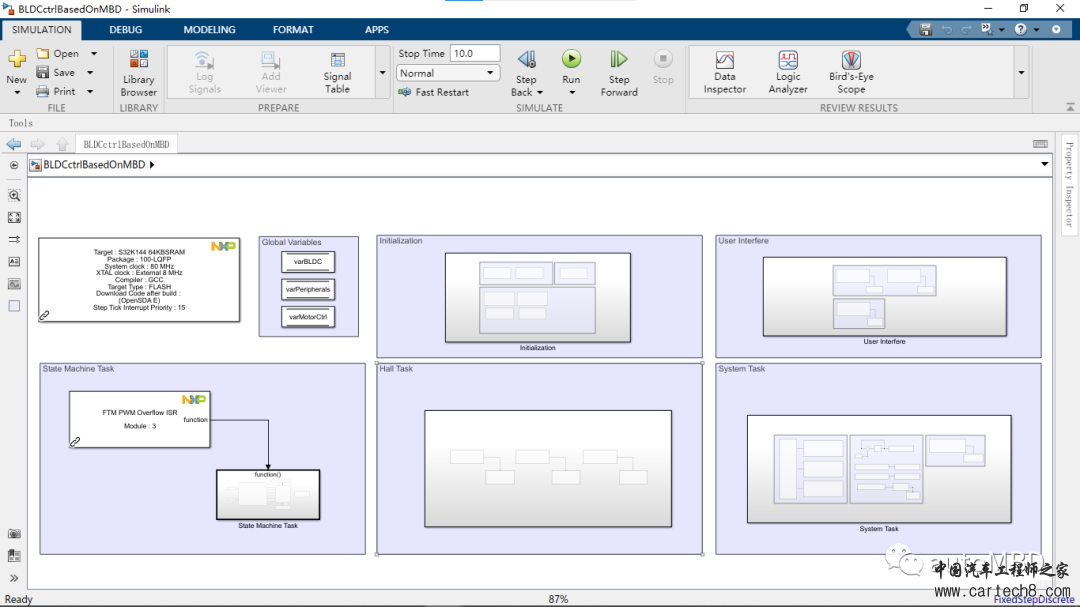Select the Initialization subsystem block
Screen dimensions: 1080x607
538,297
